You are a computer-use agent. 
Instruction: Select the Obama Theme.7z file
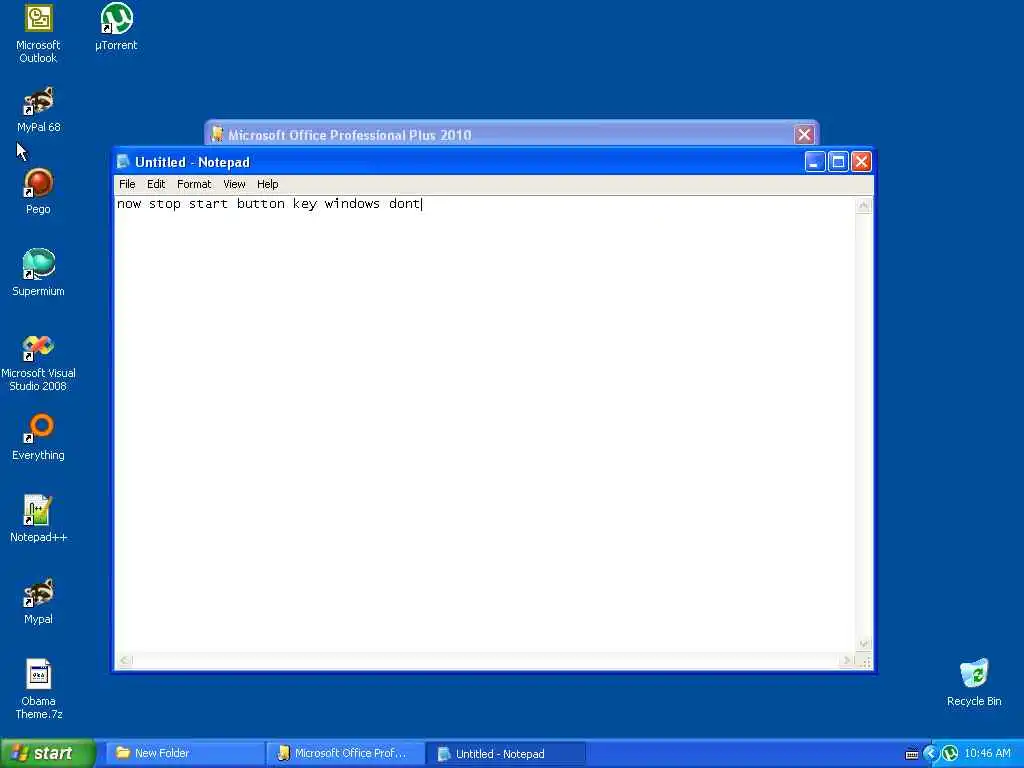tap(38, 690)
